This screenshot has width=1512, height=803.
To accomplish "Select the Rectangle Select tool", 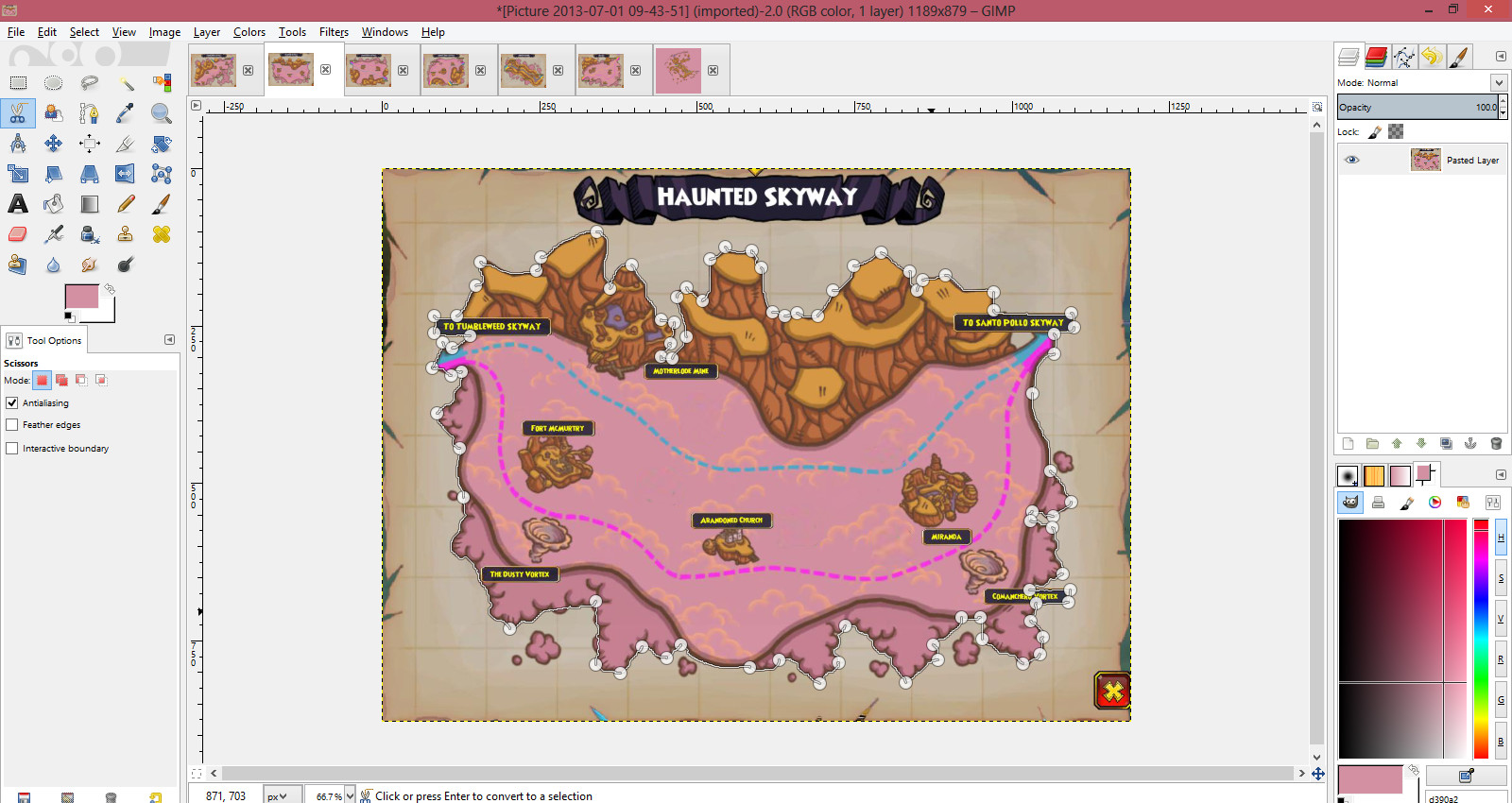I will click(18, 83).
